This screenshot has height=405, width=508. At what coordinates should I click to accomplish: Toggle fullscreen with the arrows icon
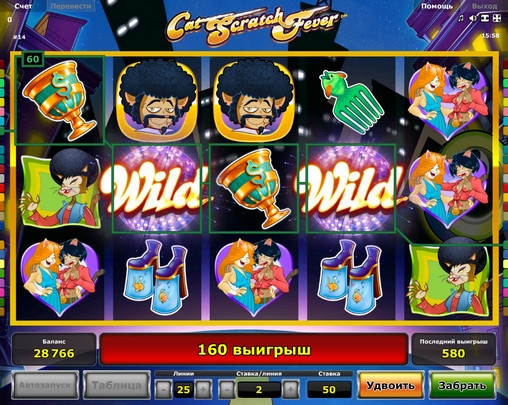pos(496,18)
